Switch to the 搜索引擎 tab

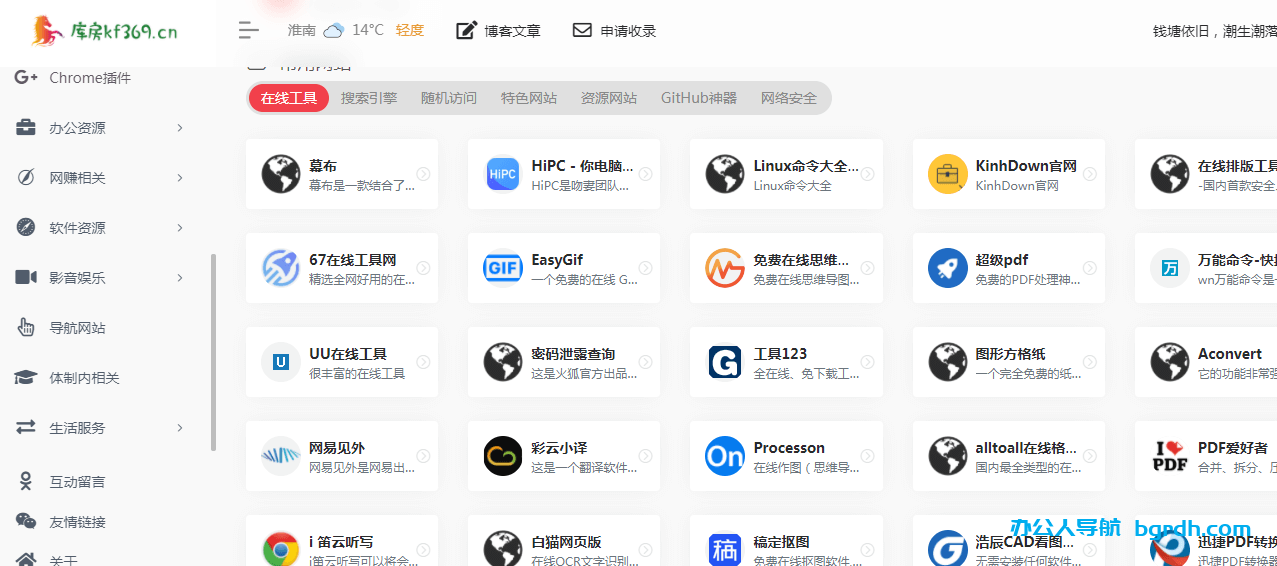(x=369, y=98)
